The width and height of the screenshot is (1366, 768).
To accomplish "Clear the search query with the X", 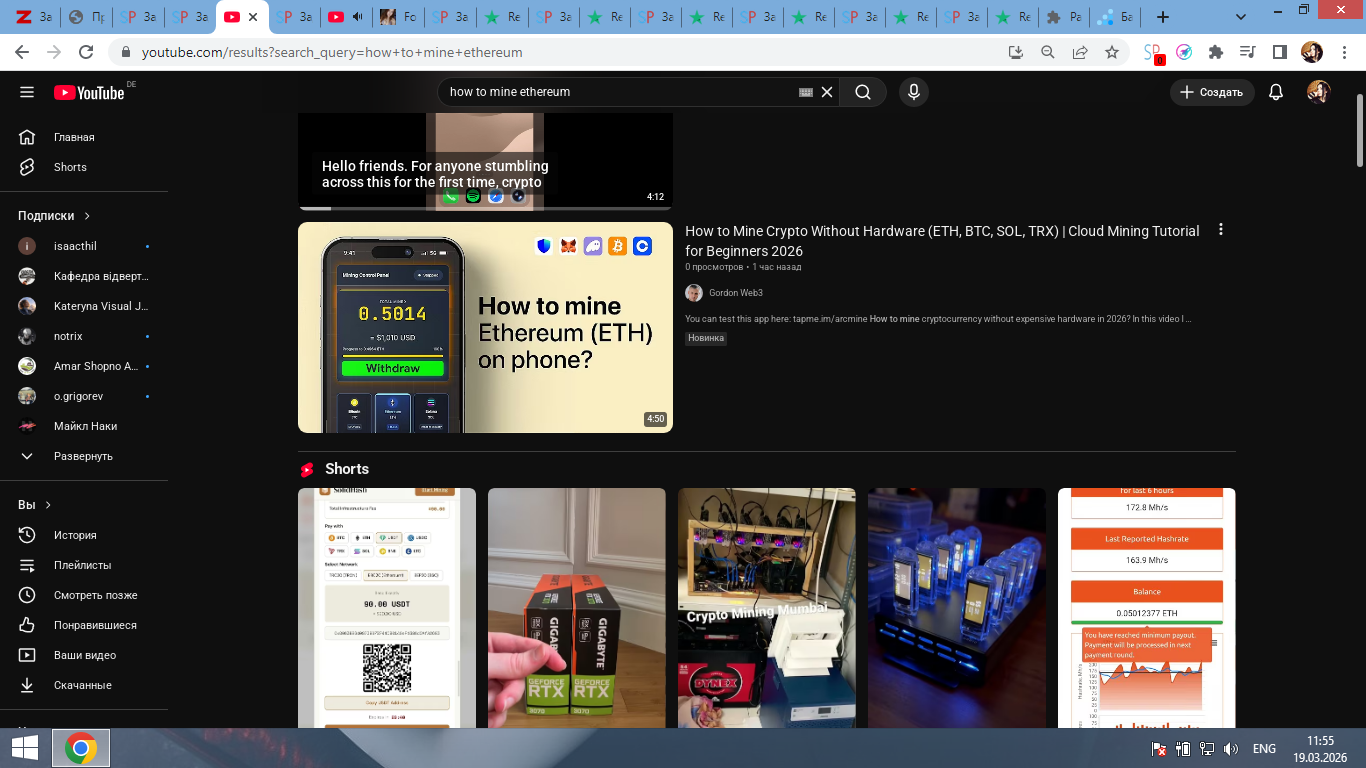I will 827,92.
